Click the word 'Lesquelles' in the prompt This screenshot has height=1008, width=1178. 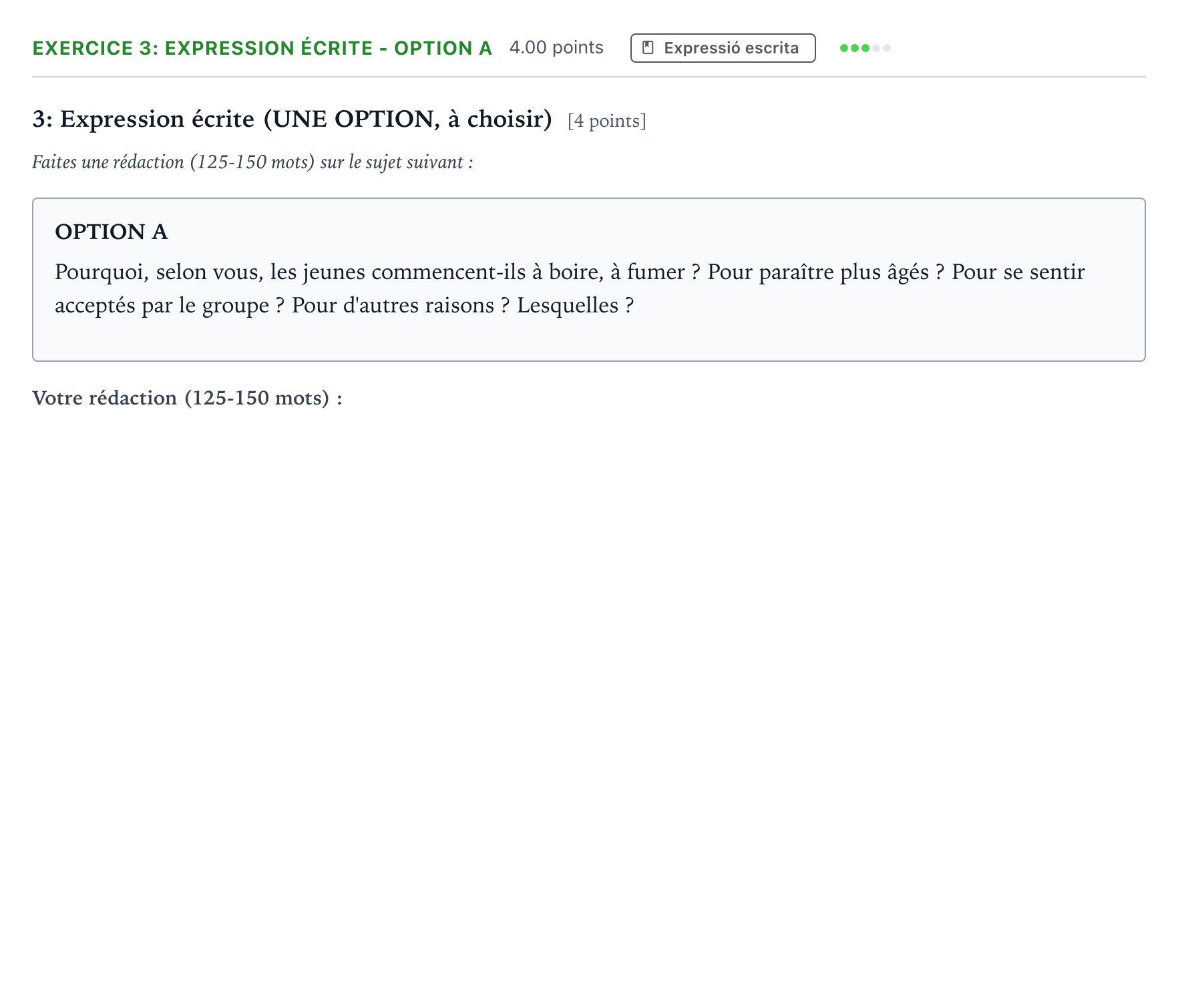(x=568, y=306)
